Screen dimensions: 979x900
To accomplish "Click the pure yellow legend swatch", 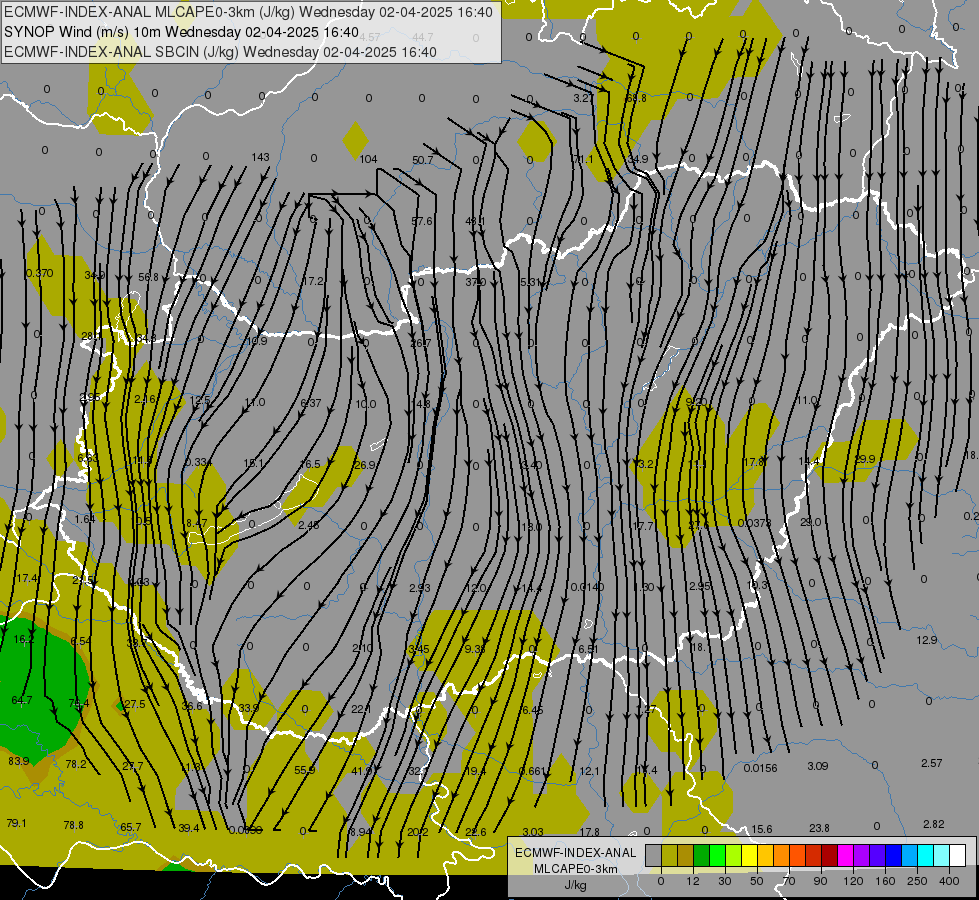I will pyautogui.click(x=749, y=856).
